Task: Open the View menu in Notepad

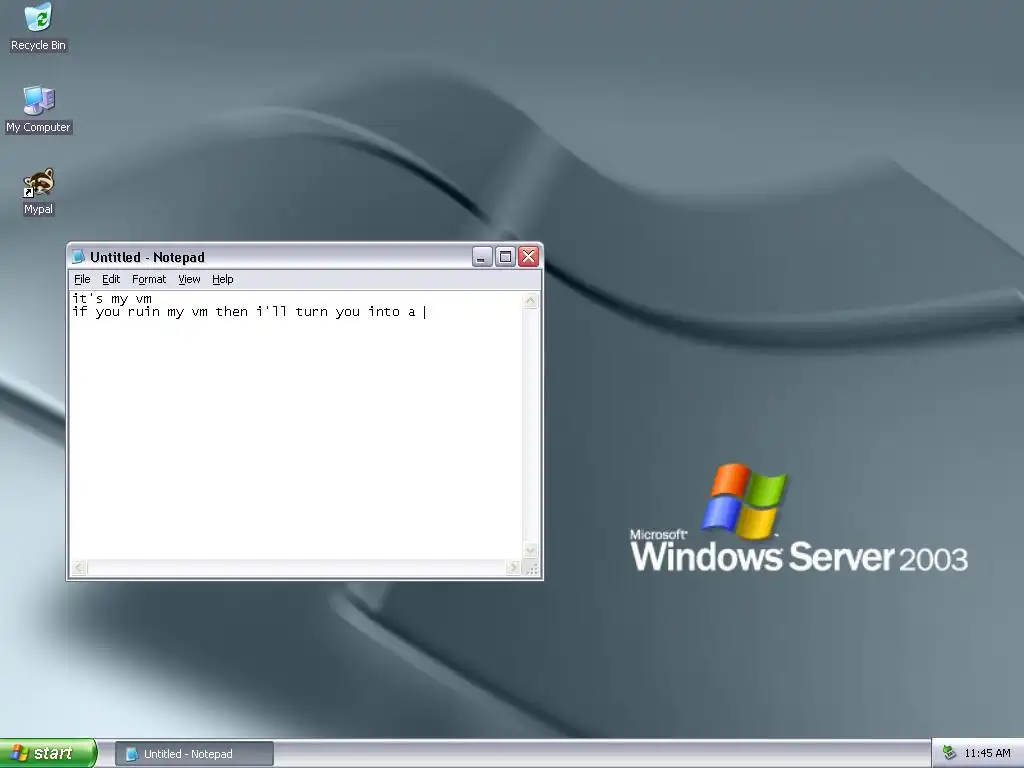Action: pyautogui.click(x=189, y=280)
